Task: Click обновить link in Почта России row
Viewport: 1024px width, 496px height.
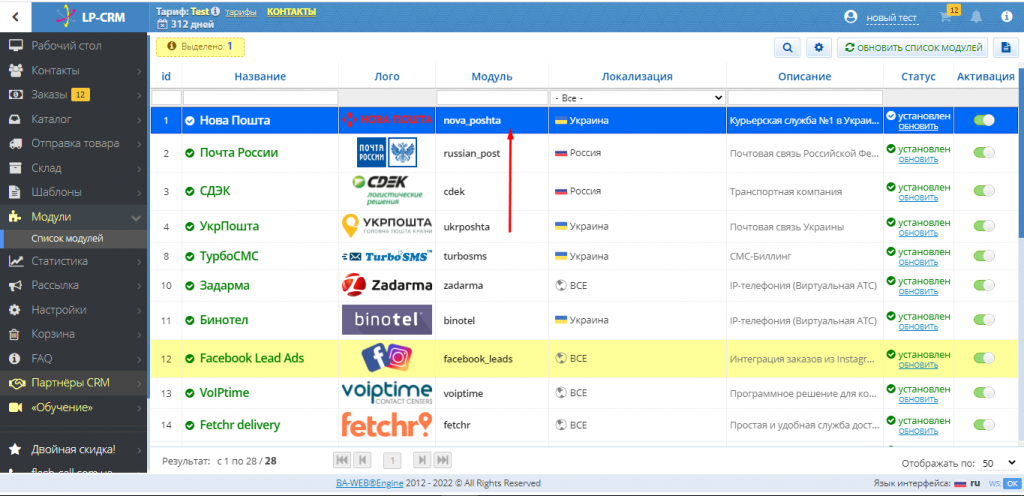Action: (x=918, y=159)
